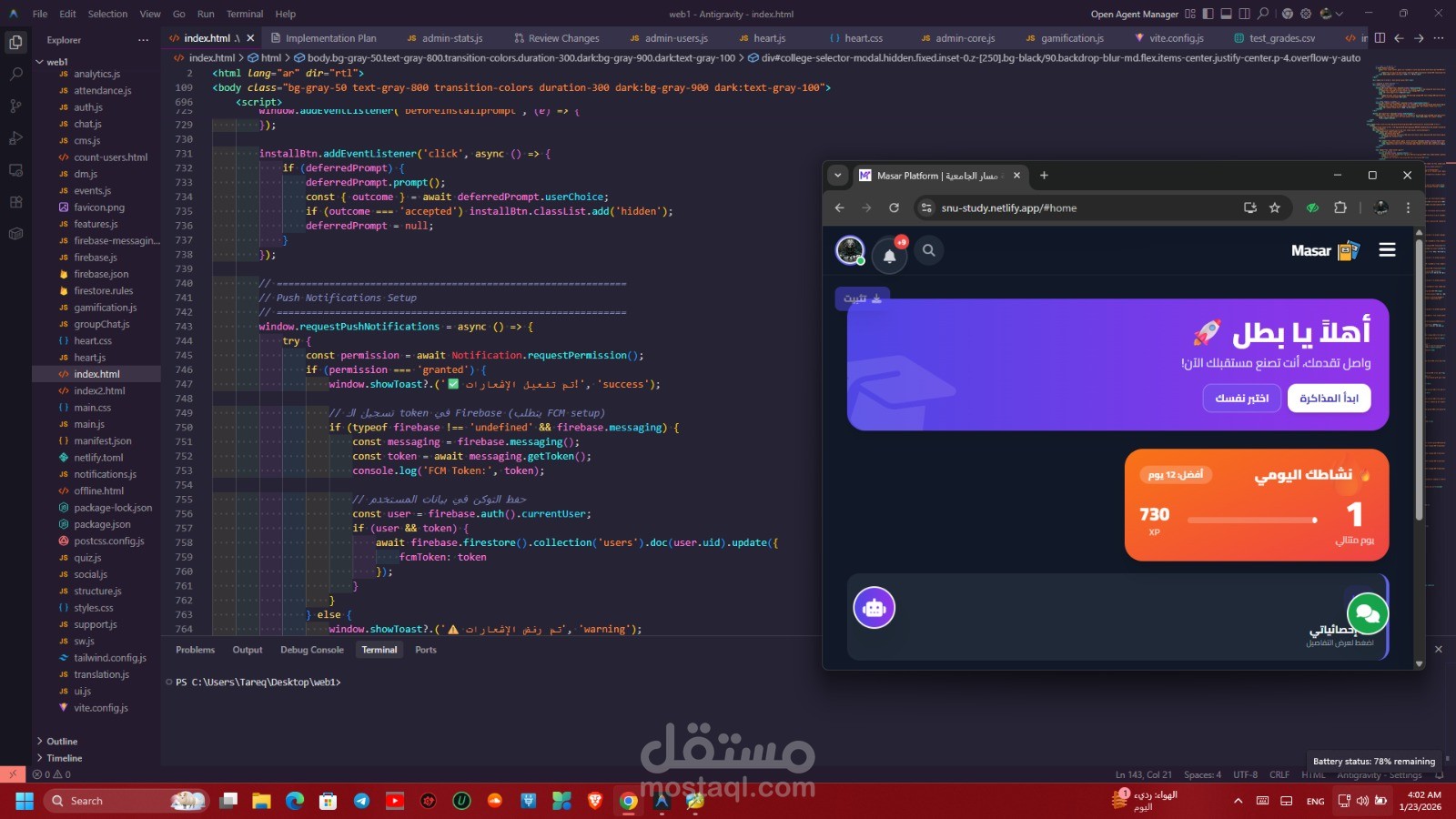Open Masar hamburger menu
Screen dimensions: 1456x819
tap(1387, 249)
